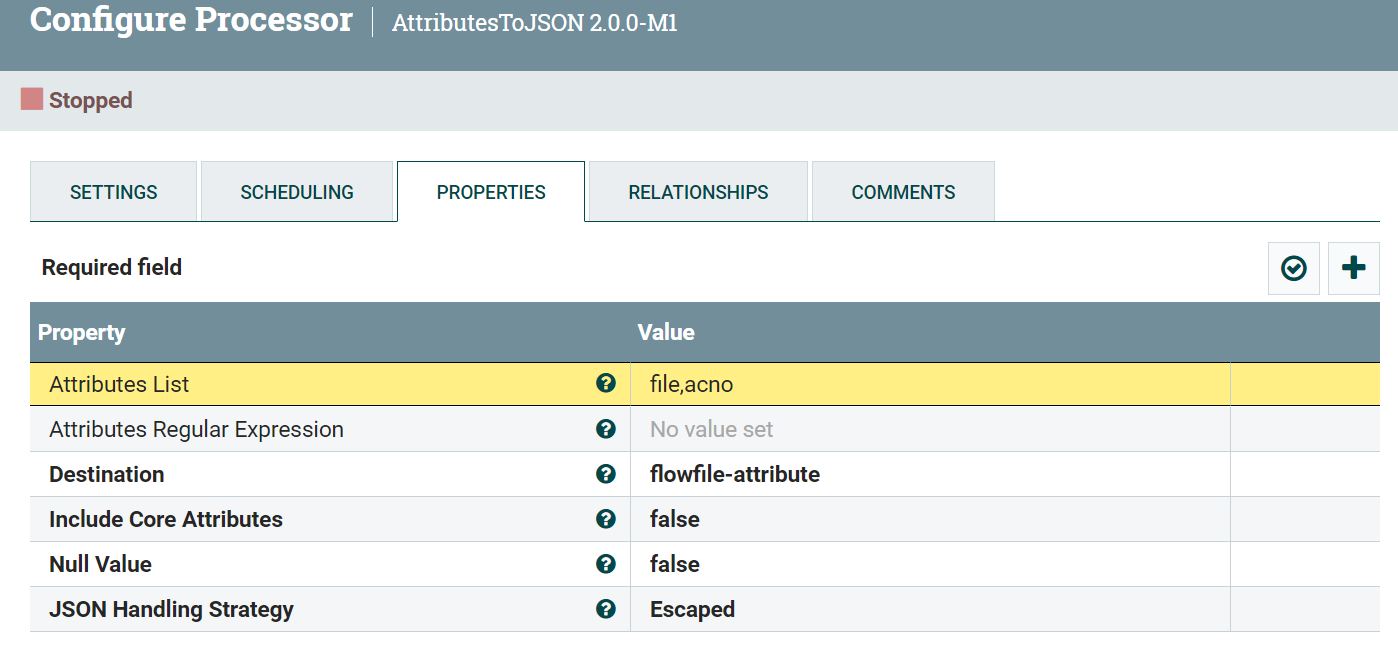The image size is (1398, 666).
Task: Open help for Destination property
Action: tap(605, 474)
